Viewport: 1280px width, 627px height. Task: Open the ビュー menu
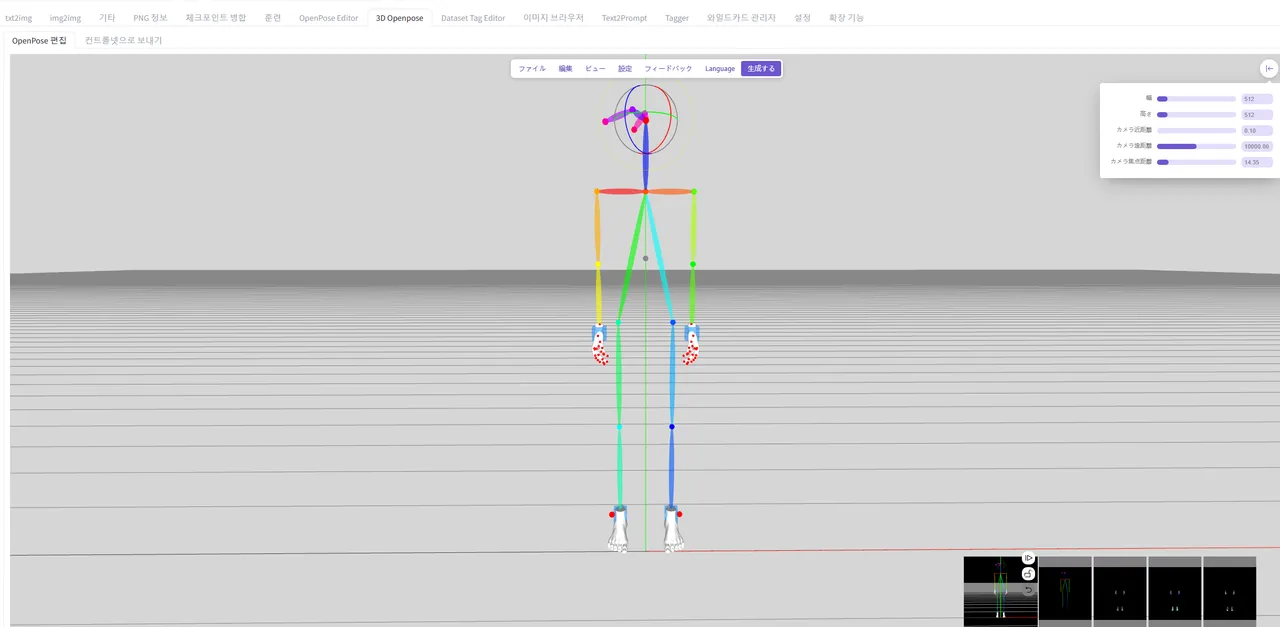pos(595,69)
